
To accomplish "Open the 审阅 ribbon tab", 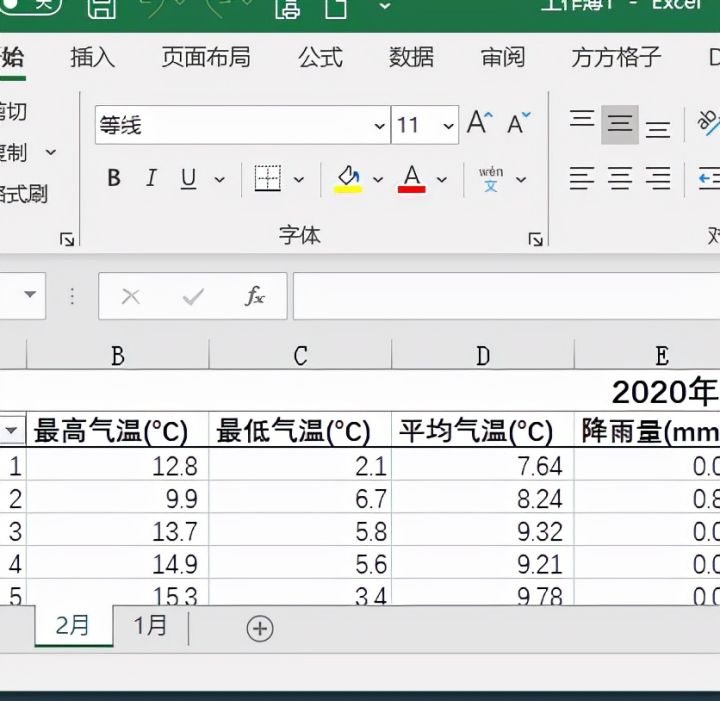I will point(503,58).
